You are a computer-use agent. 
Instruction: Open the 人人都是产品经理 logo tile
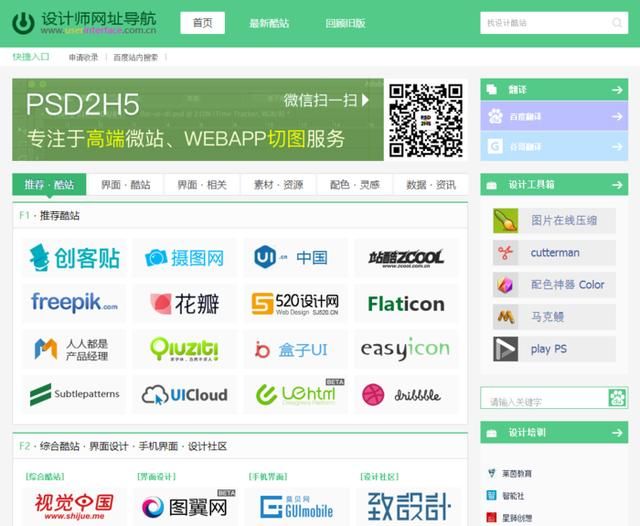point(74,349)
